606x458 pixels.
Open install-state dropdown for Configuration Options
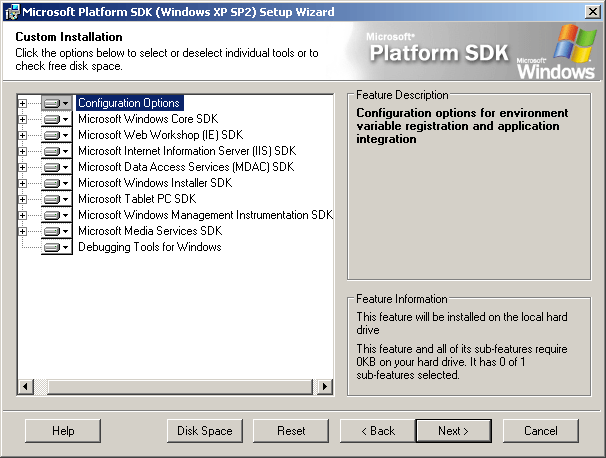pyautogui.click(x=57, y=103)
